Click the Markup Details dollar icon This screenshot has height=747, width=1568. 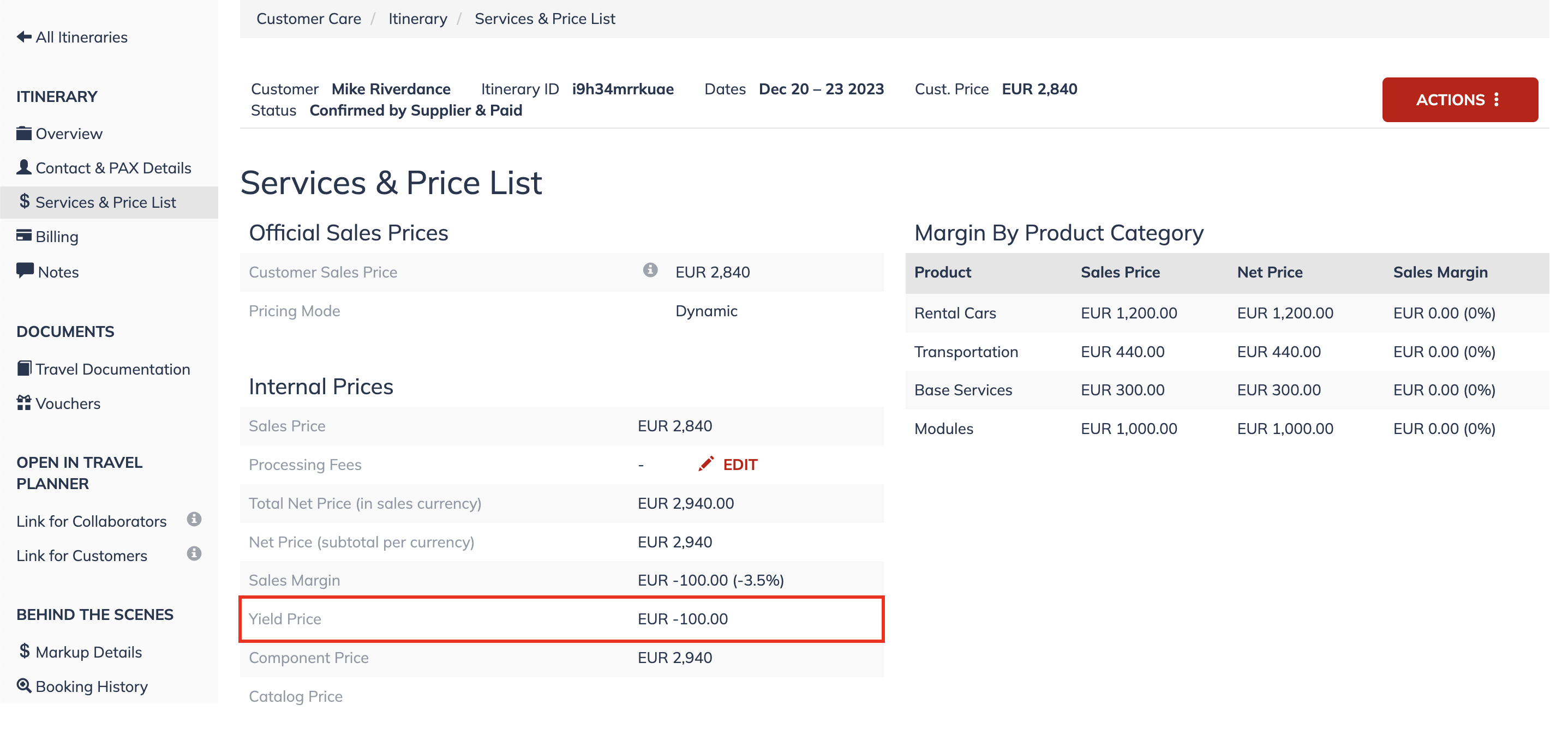point(25,652)
